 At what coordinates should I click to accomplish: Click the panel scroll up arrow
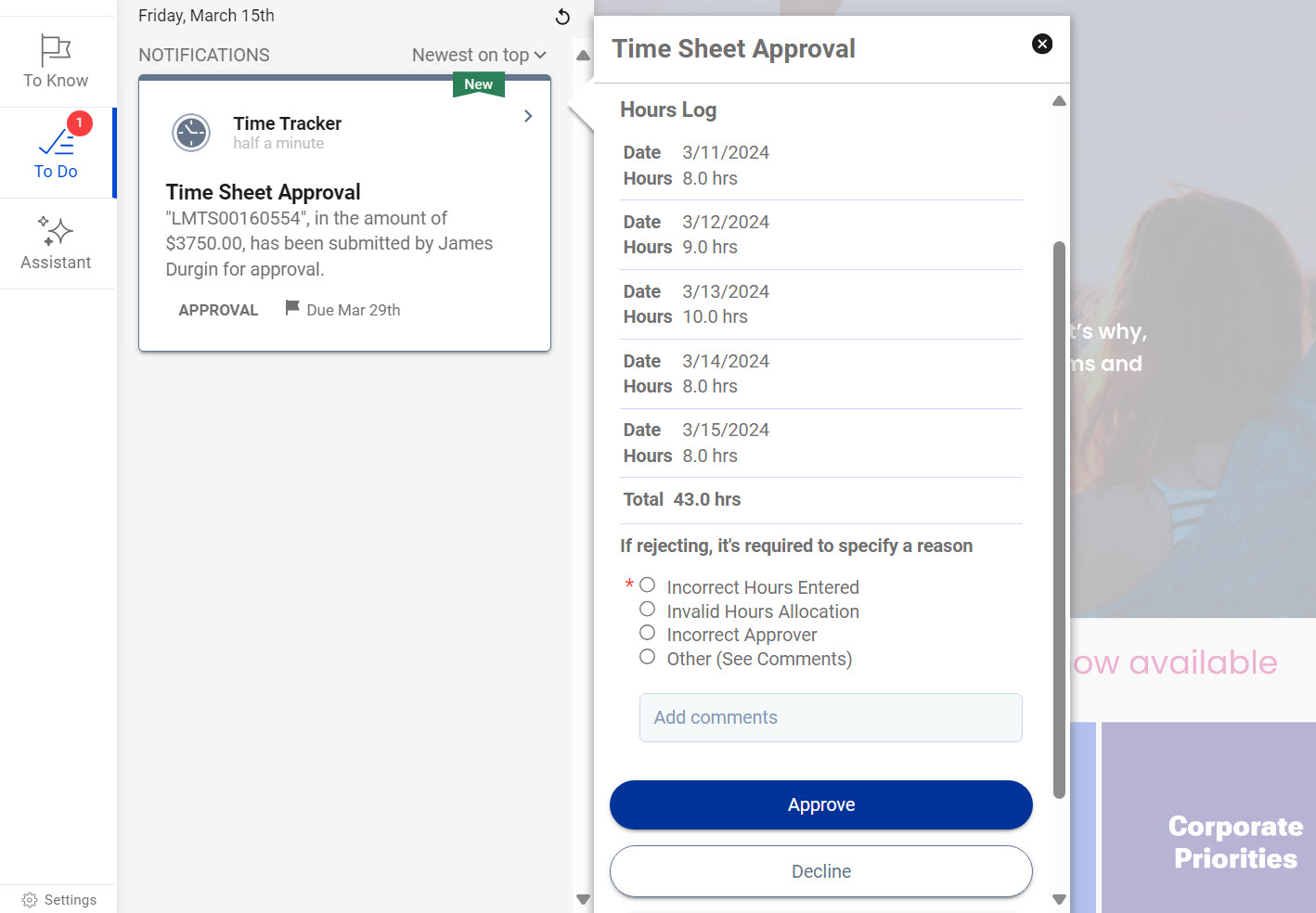[1059, 101]
